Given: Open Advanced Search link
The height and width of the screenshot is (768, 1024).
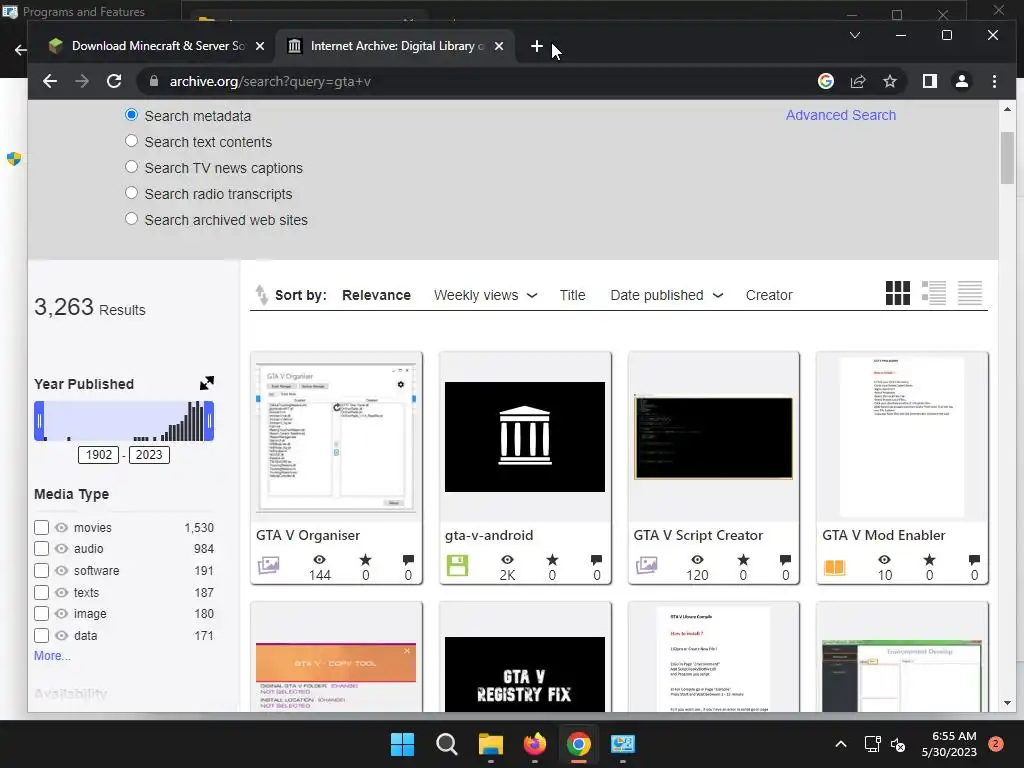Looking at the screenshot, I should pos(840,115).
